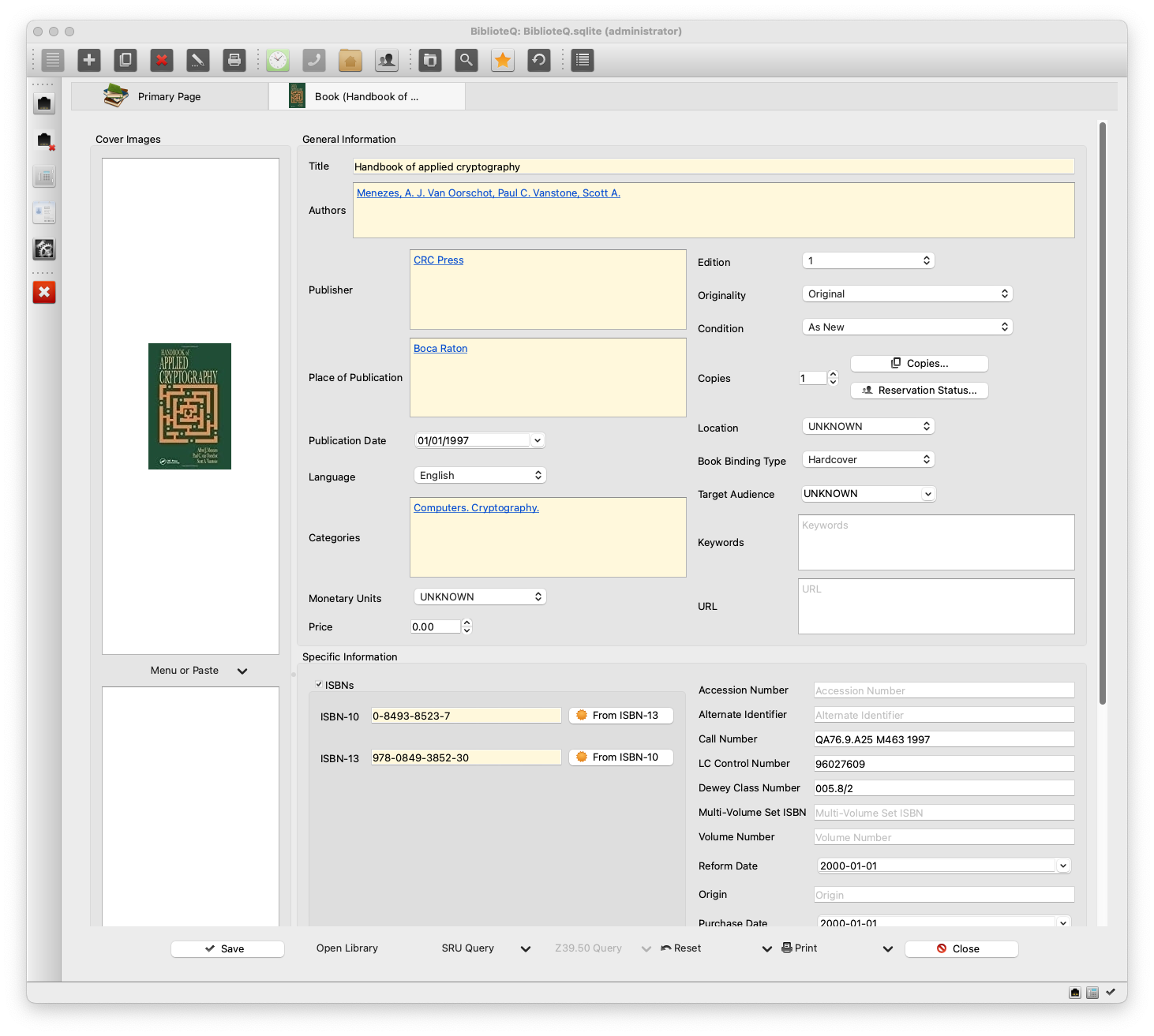
Task: Expand the Reform Date dropdown arrow
Action: pos(1063,866)
